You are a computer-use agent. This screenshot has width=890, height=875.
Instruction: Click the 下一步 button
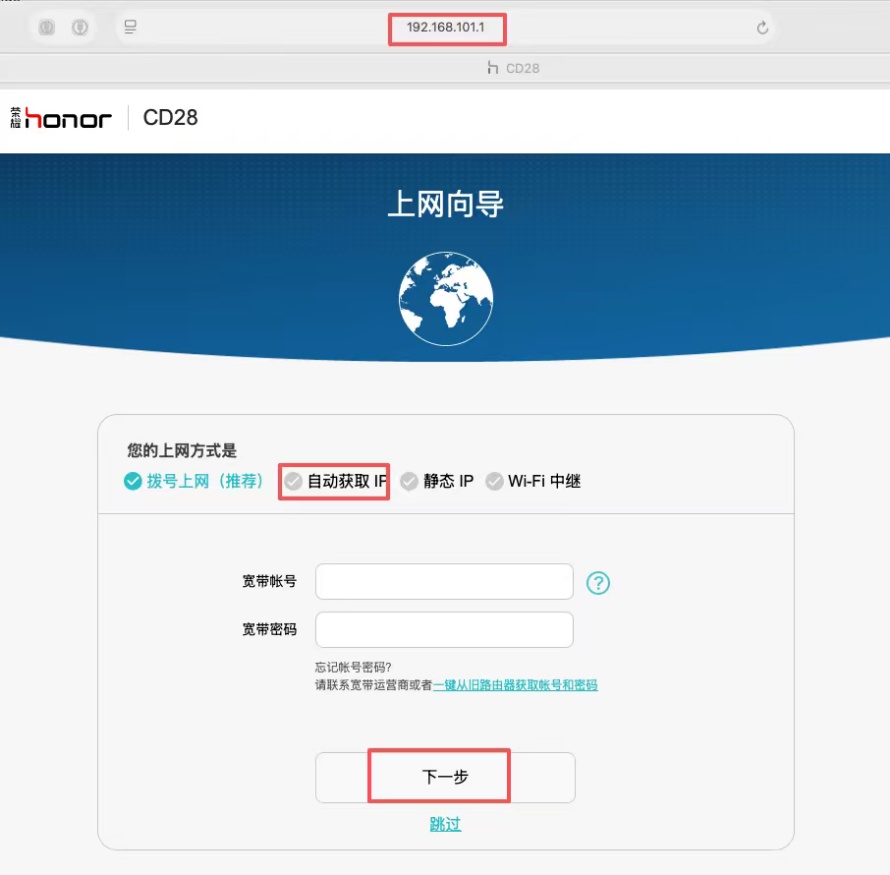(x=445, y=777)
